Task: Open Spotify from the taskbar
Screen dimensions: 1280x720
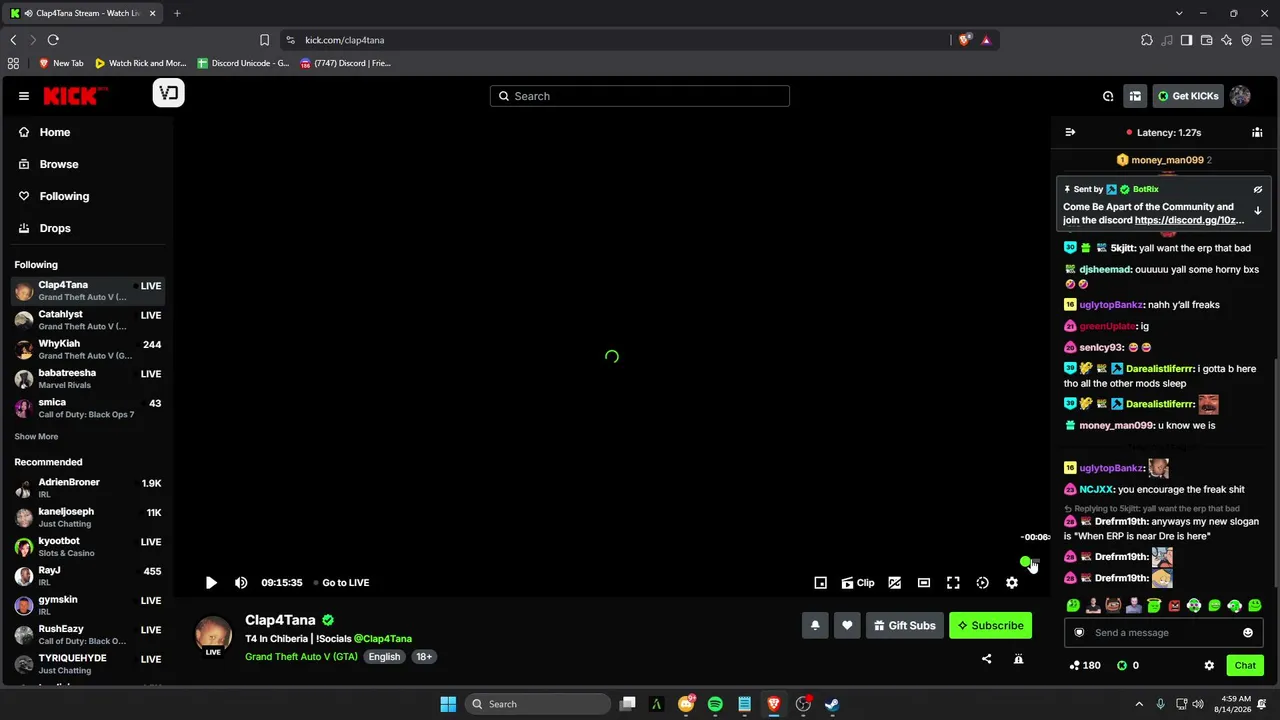Action: [x=715, y=704]
